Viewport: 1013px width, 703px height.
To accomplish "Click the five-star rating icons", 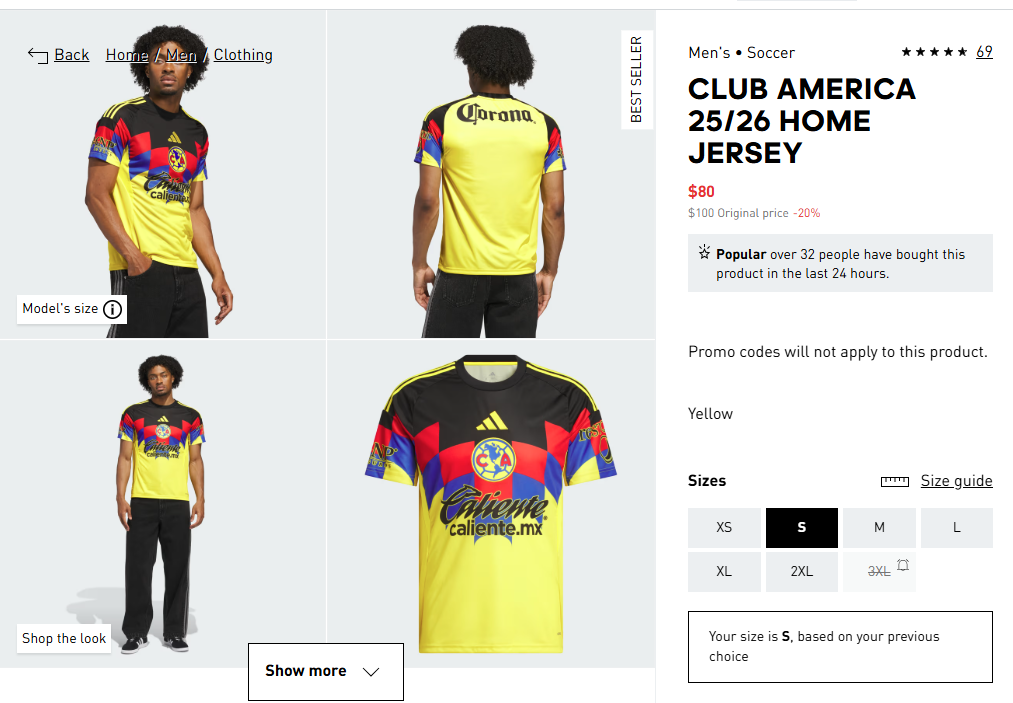I will click(934, 52).
